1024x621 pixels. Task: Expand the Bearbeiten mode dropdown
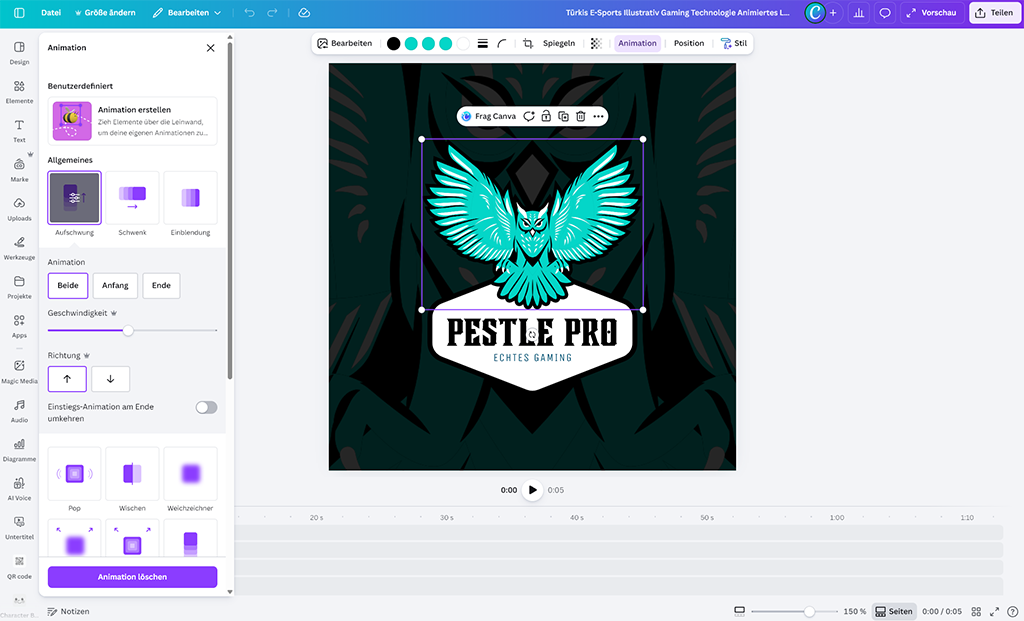pos(187,12)
